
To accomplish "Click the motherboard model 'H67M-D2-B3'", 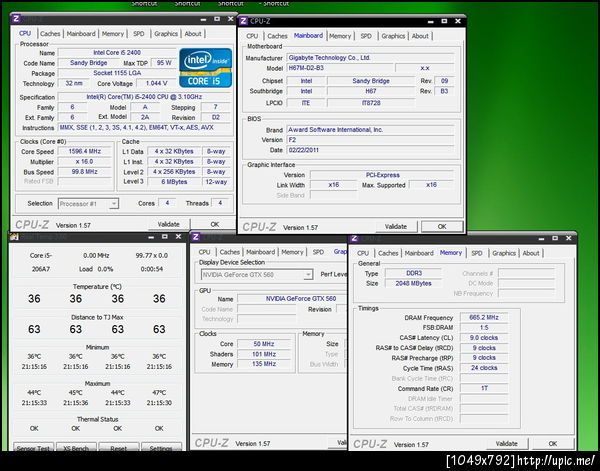I will (x=340, y=68).
